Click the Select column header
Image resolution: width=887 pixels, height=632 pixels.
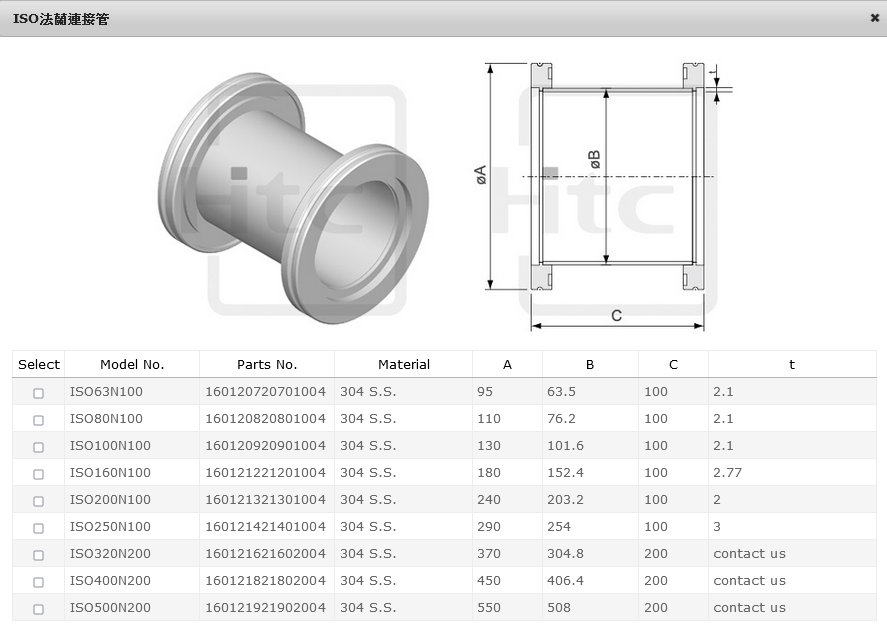(39, 365)
